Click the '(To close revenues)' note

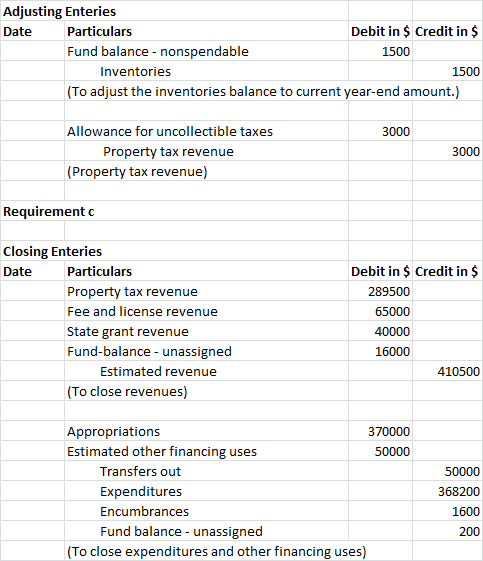coord(127,392)
